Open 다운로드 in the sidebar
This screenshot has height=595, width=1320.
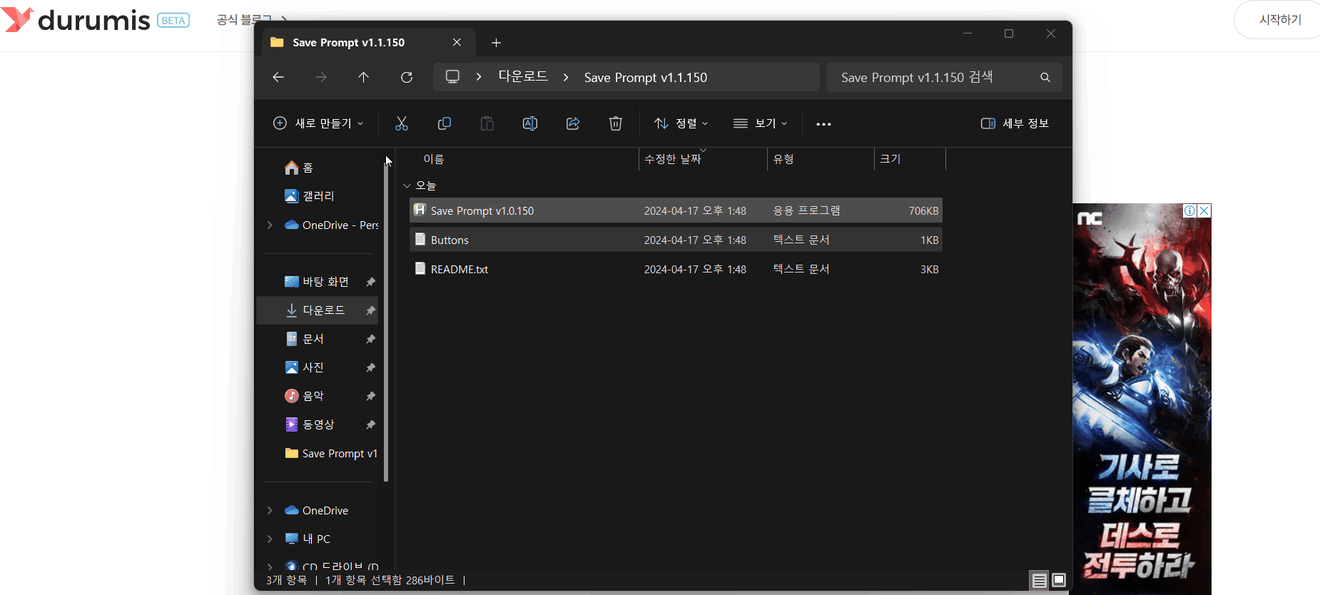pos(318,310)
